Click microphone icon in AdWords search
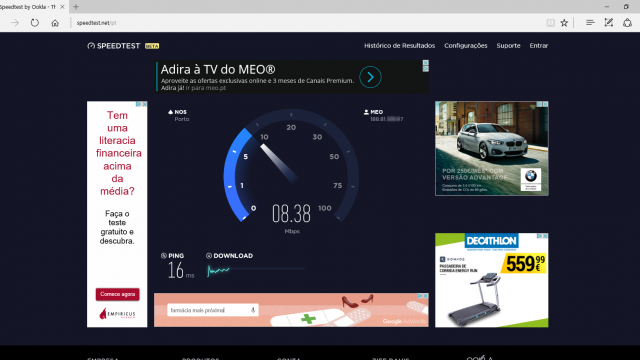This screenshot has height=360, width=640. click(253, 310)
